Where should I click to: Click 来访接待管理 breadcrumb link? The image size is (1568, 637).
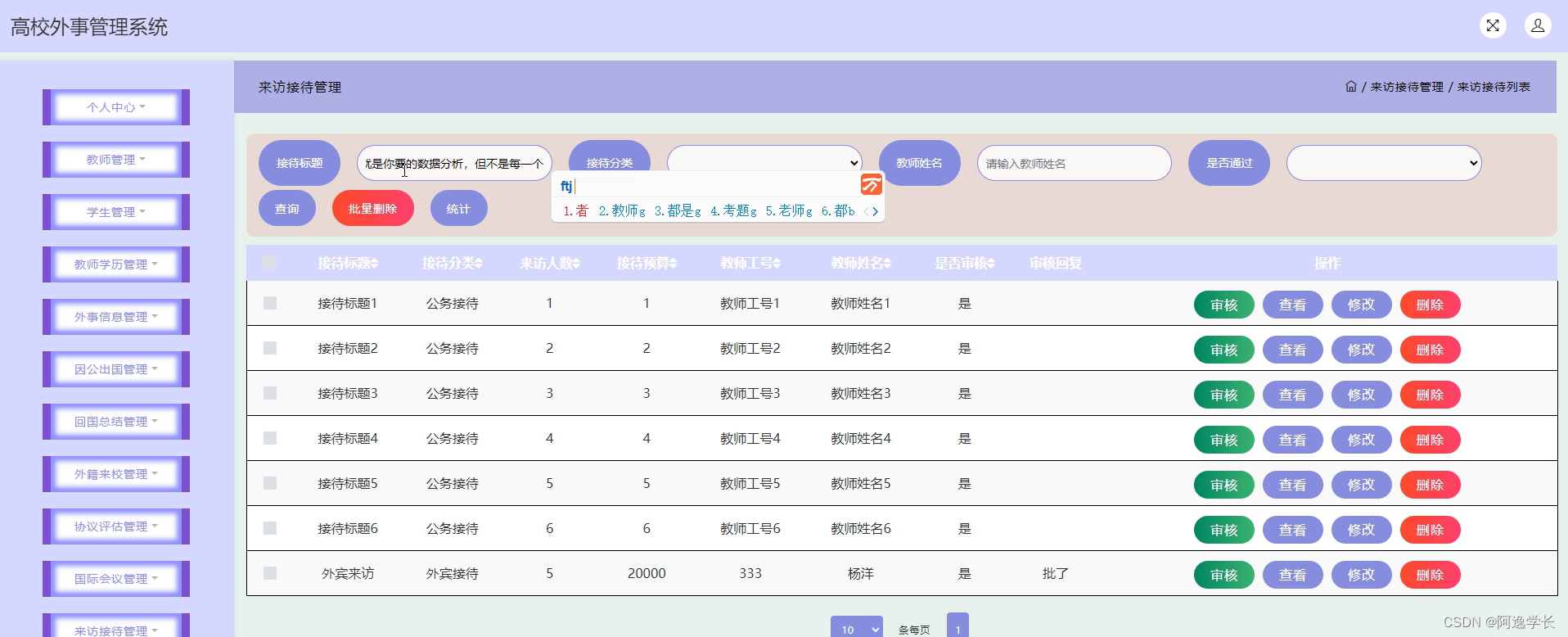click(x=1407, y=87)
